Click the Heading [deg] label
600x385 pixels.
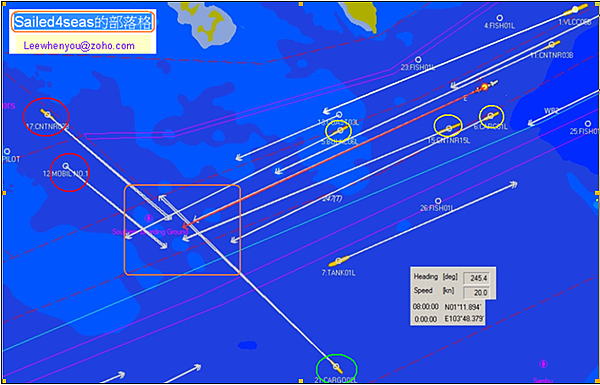436,277
